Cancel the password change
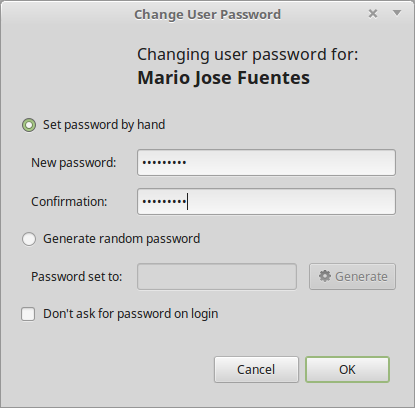415x408 pixels. click(x=256, y=369)
